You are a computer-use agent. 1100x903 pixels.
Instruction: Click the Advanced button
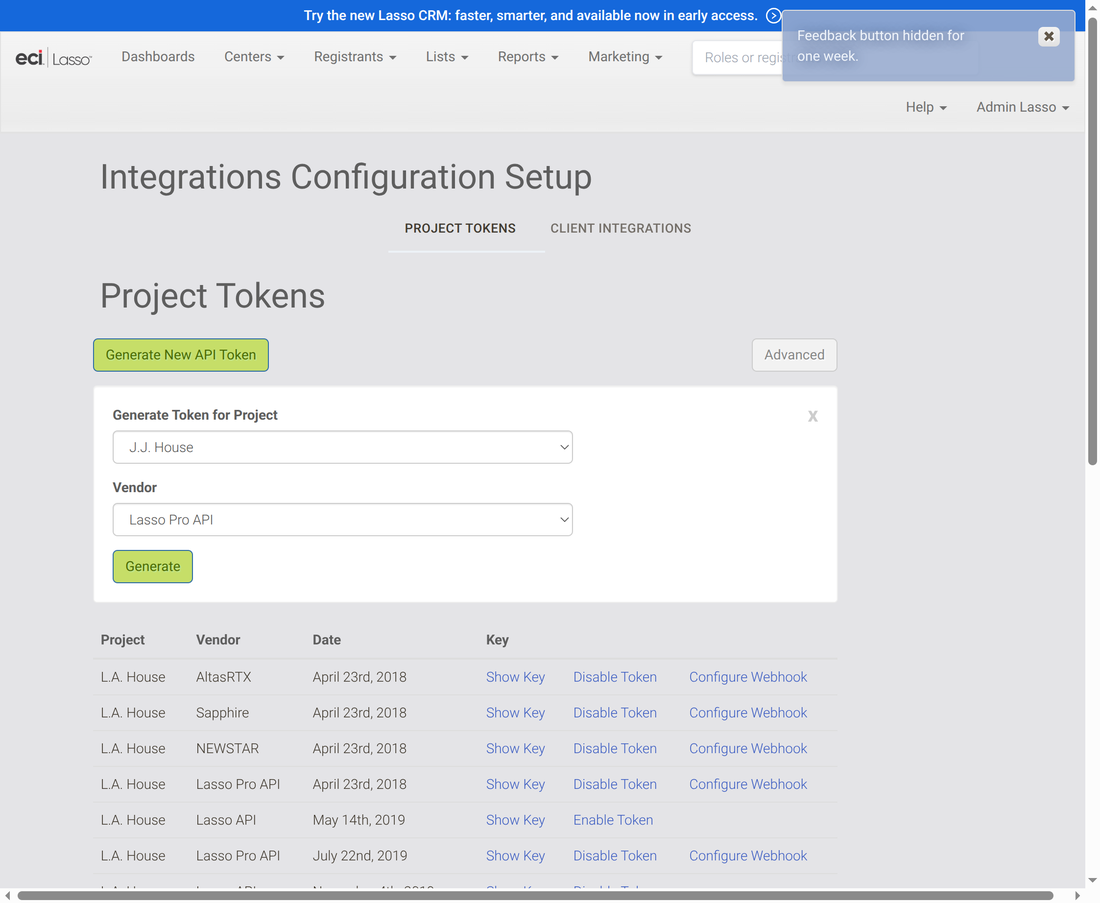pos(794,355)
